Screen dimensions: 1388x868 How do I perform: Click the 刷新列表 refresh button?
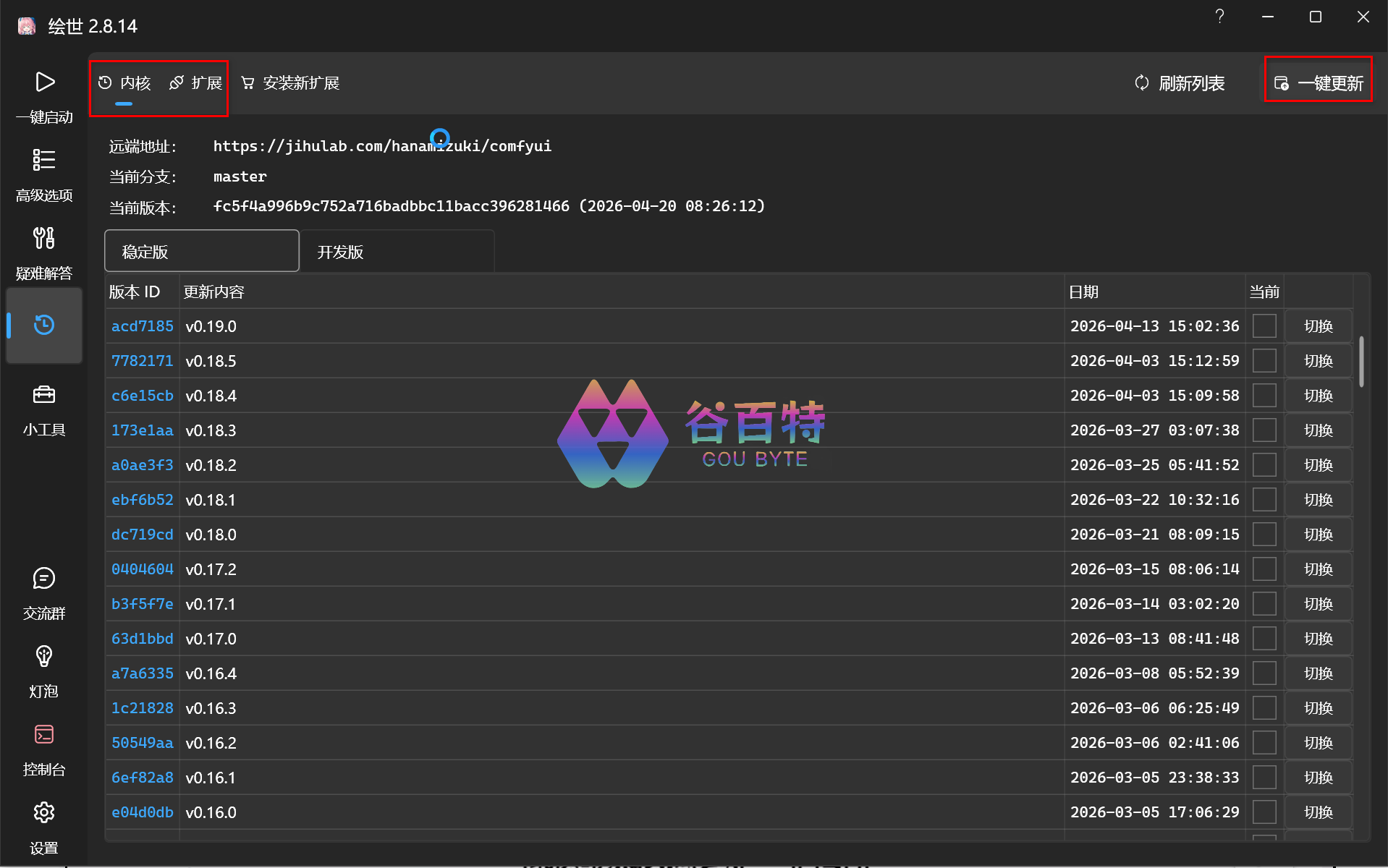point(1180,83)
